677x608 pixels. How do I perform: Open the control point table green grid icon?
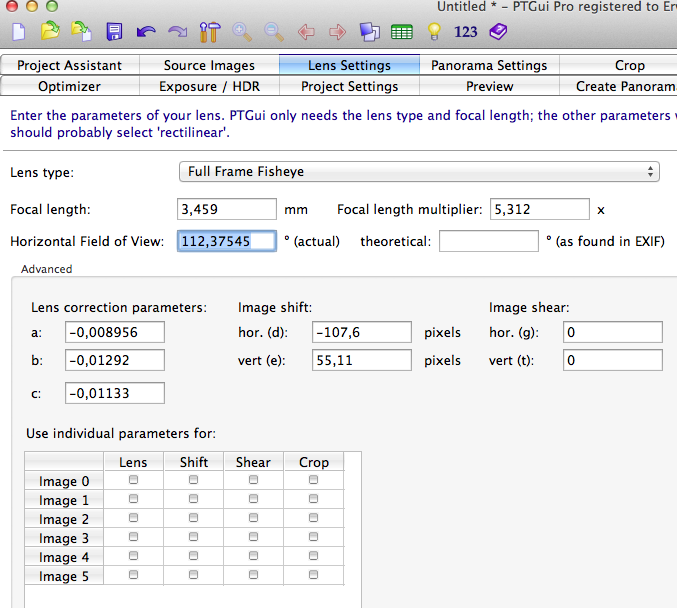(402, 32)
